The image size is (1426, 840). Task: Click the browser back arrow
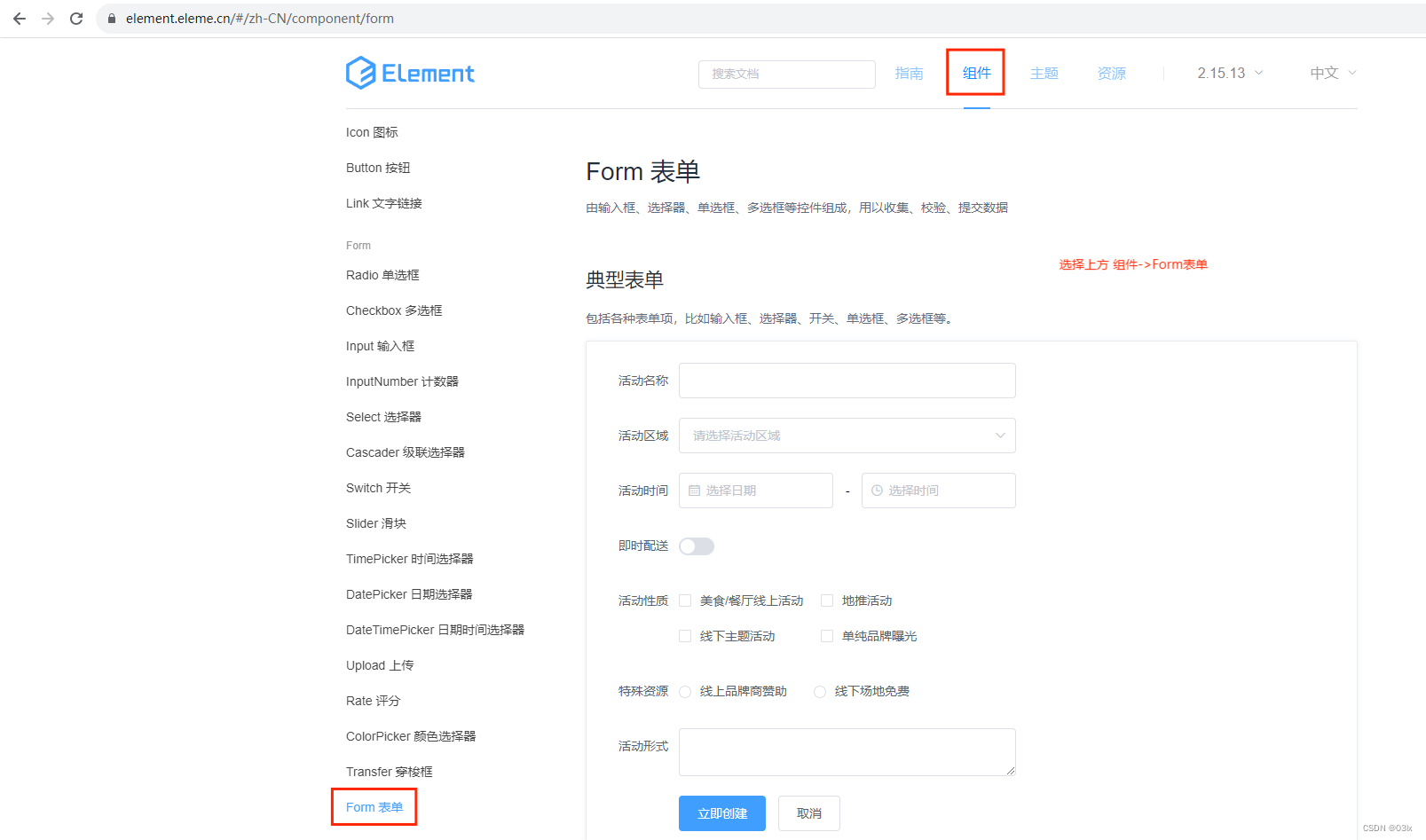[19, 18]
